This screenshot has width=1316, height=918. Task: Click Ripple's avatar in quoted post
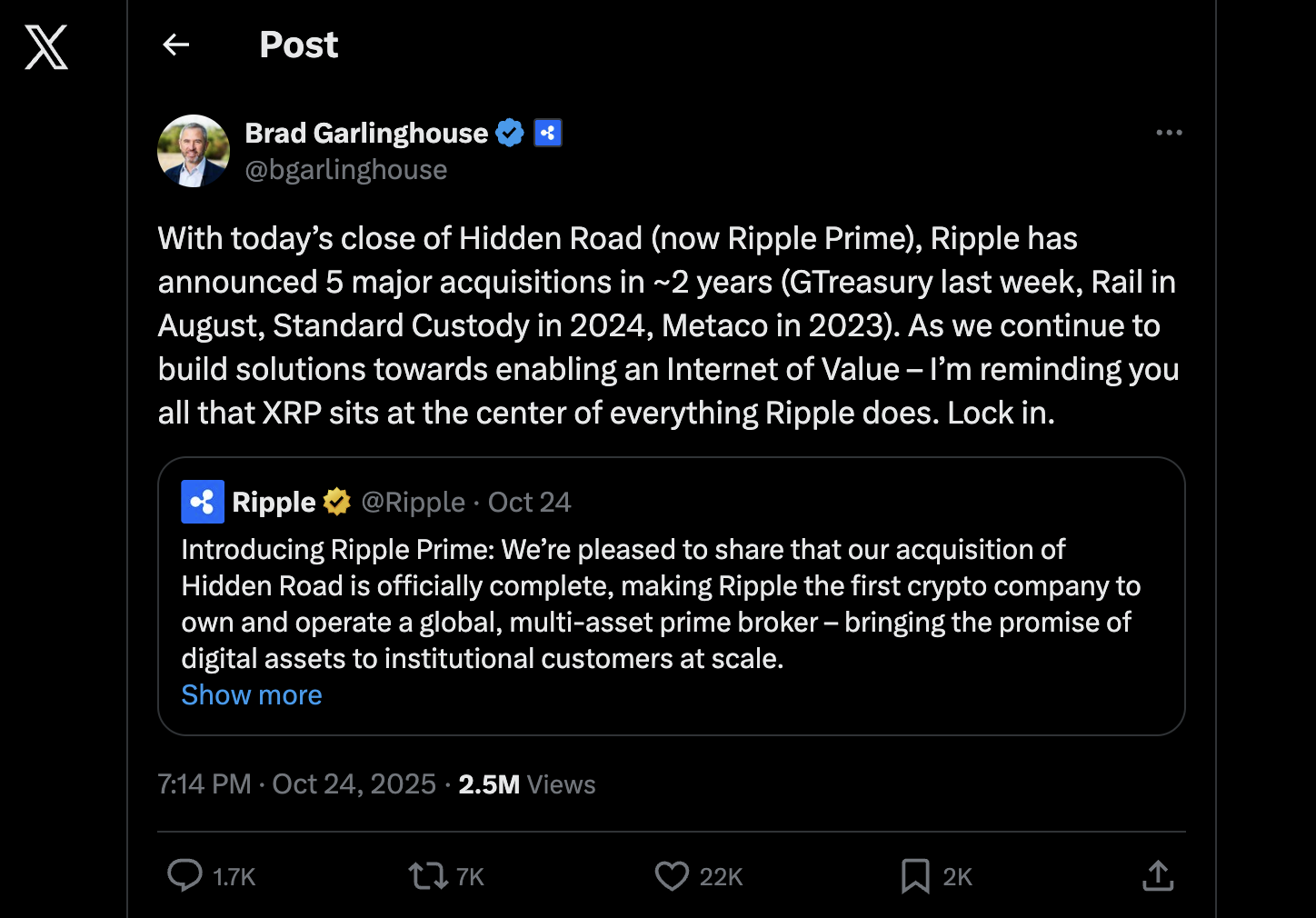coord(203,502)
